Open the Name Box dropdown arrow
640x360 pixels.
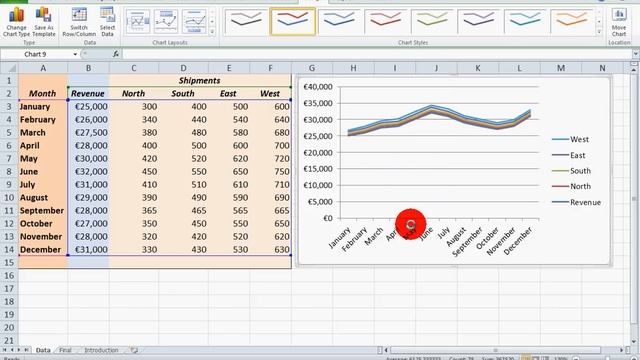coord(75,54)
